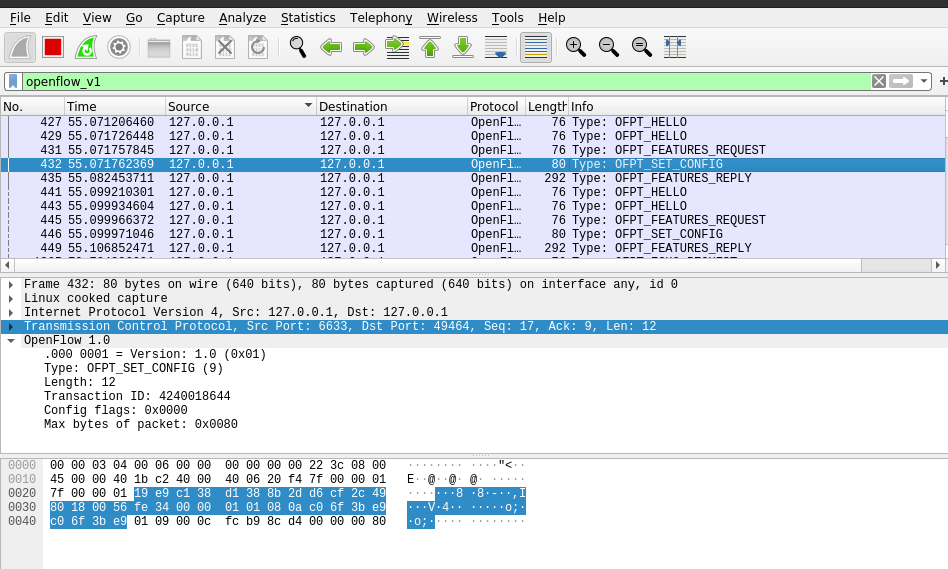Open the Tools menu
The image size is (948, 569).
point(507,18)
